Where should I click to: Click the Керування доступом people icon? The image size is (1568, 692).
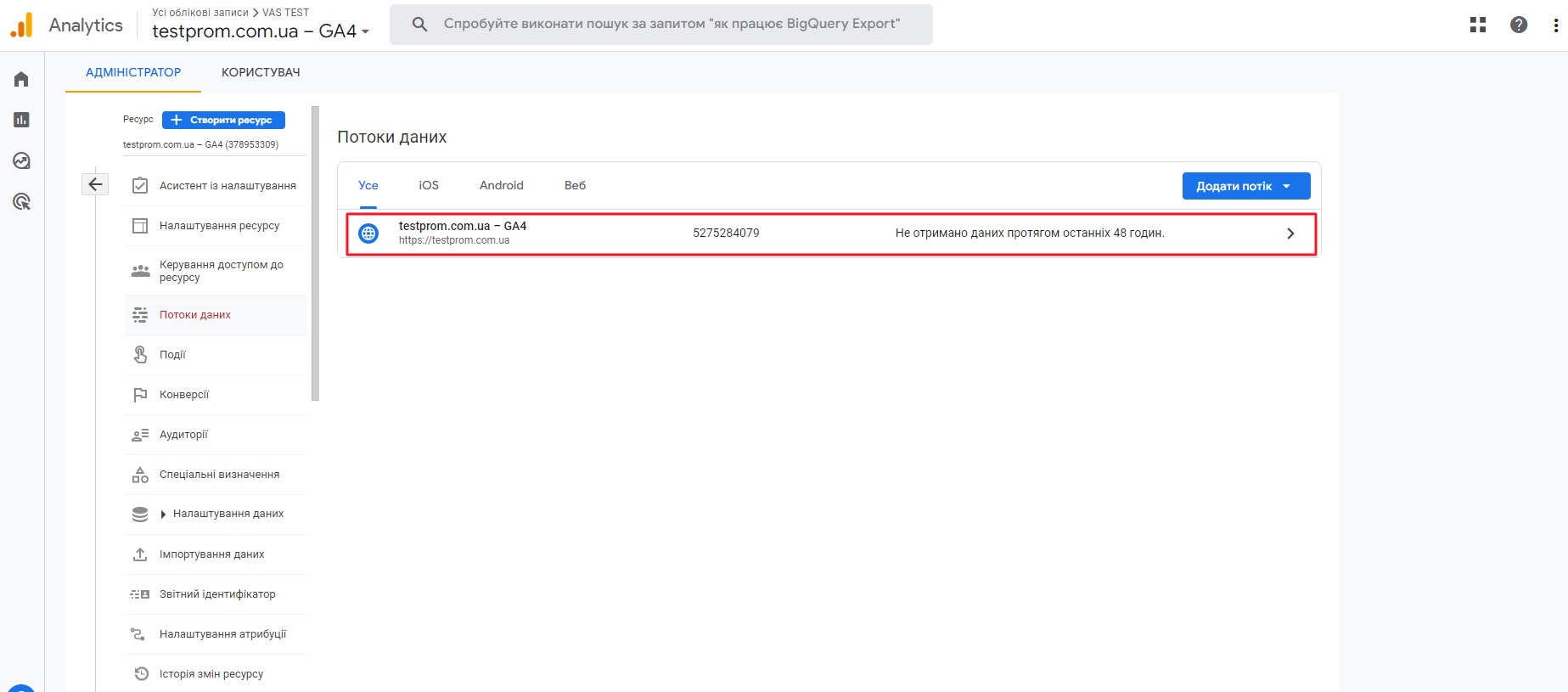pos(140,271)
